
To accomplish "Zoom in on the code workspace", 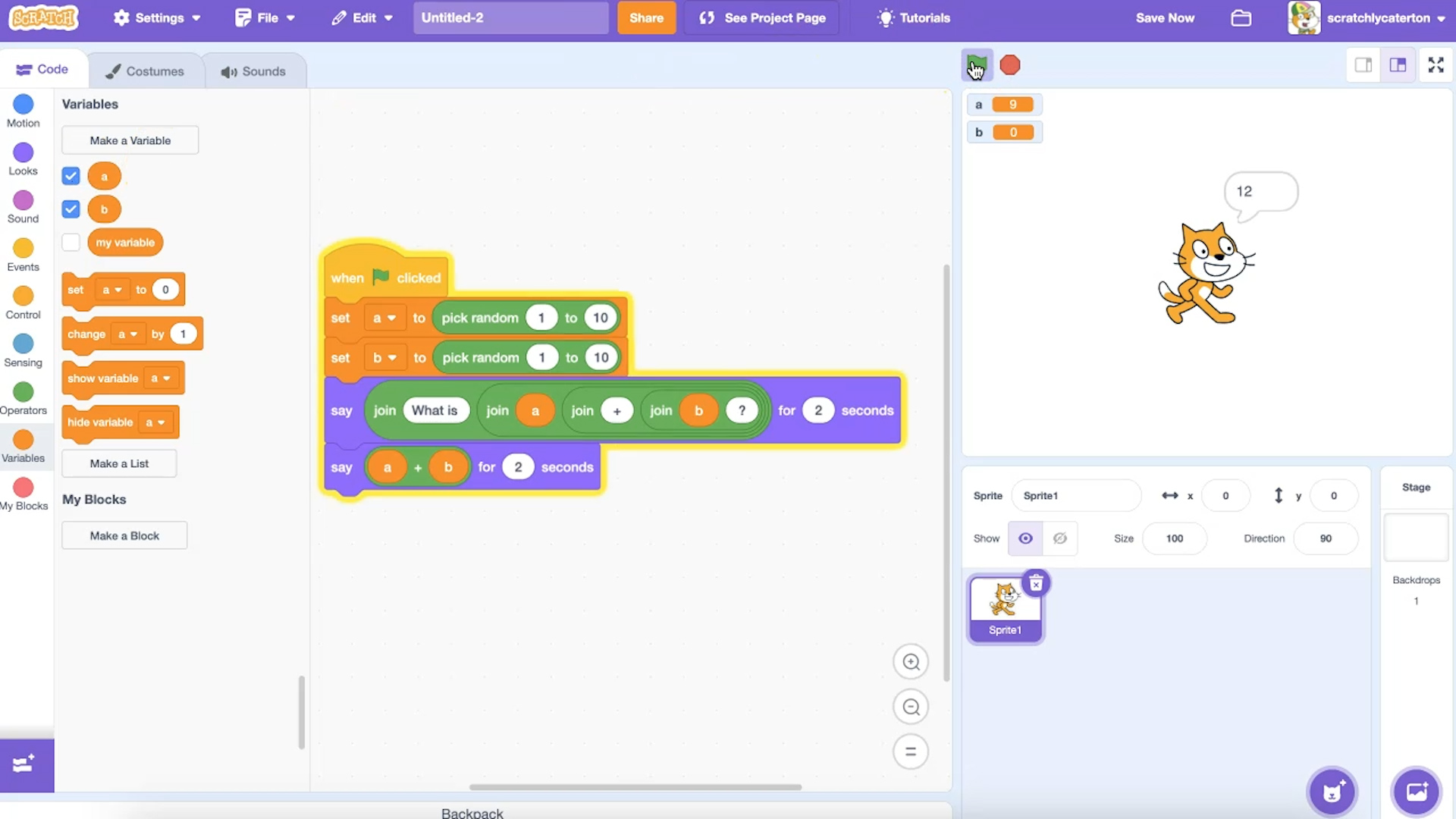I will click(911, 662).
